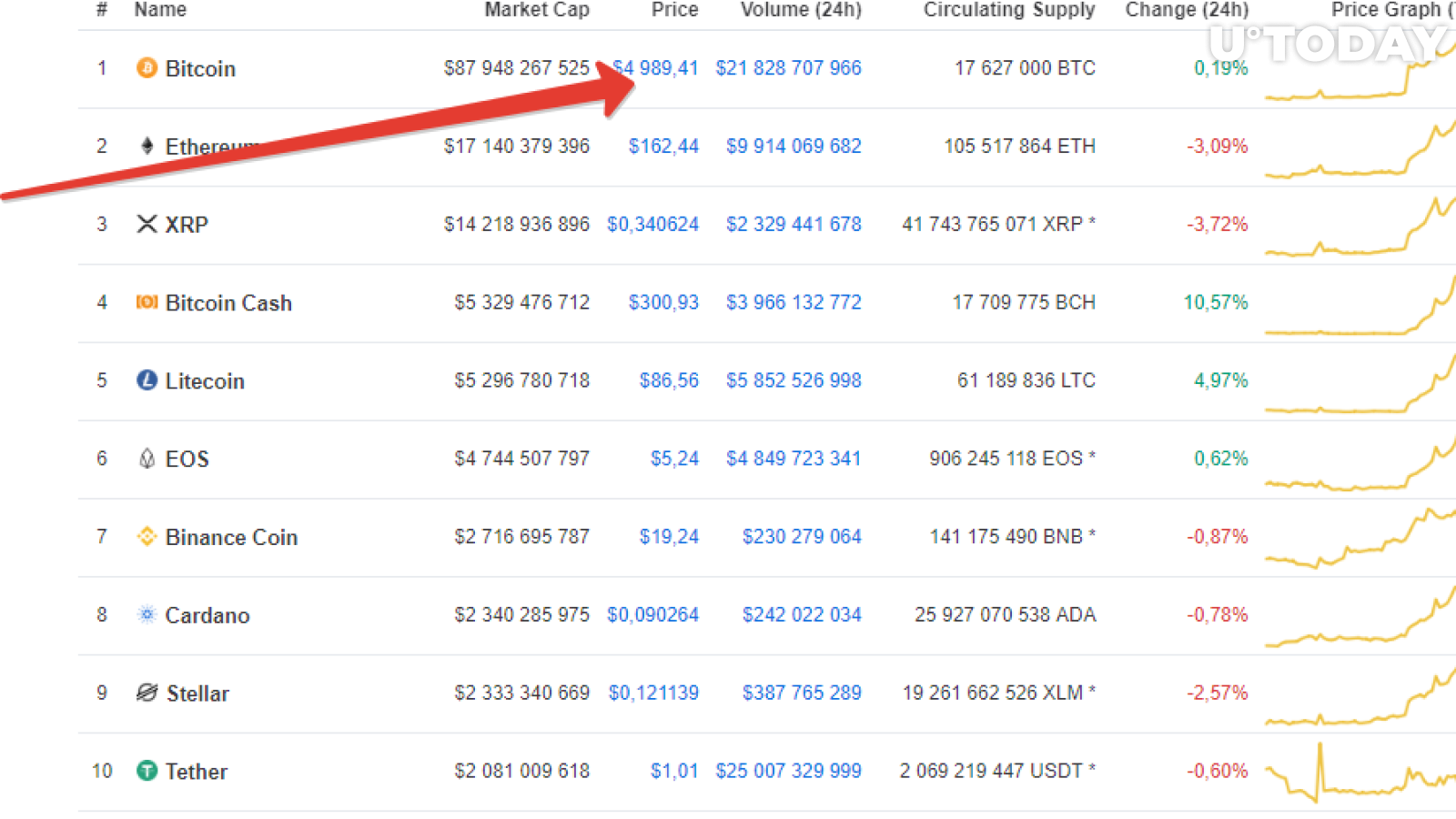This screenshot has height=819, width=1456.
Task: Open the Bitcoin Cash coin page
Action: click(x=228, y=303)
